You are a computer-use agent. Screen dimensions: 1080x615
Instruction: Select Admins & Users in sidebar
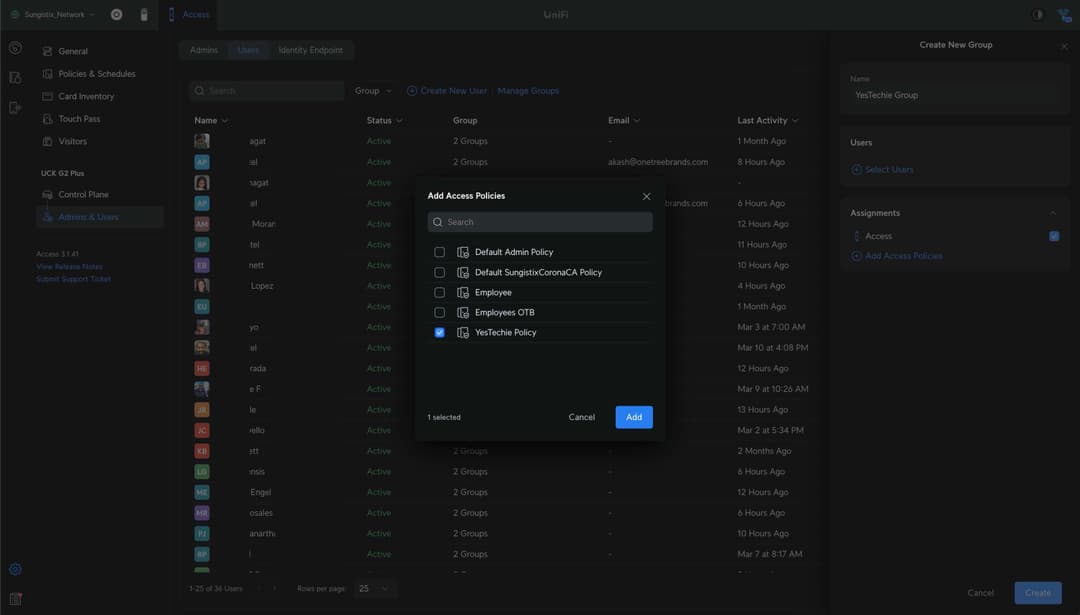pos(100,217)
